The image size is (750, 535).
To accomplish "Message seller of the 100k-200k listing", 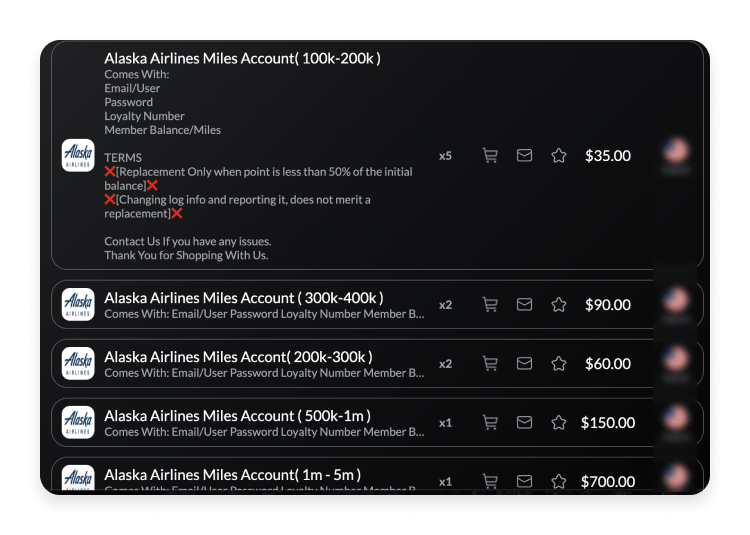I will (524, 155).
